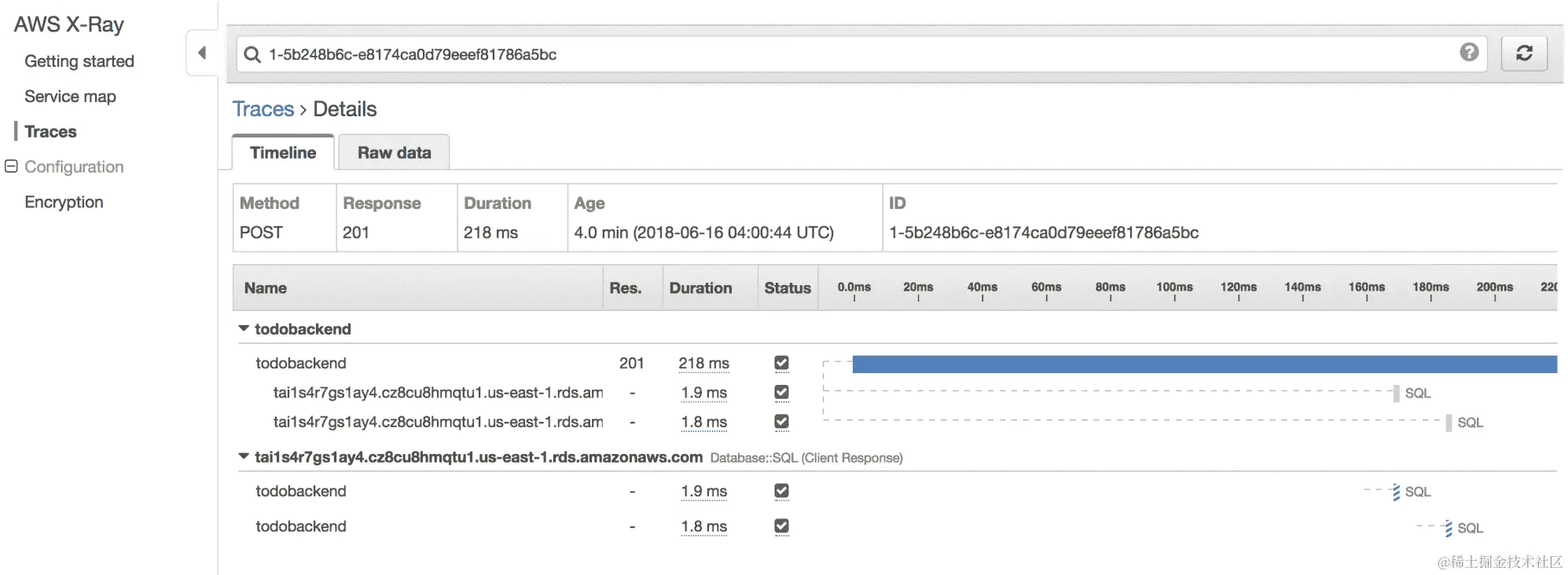
Task: Select the second tai1s4r7gs1ay4 rds subsegment name
Action: pyautogui.click(x=438, y=422)
